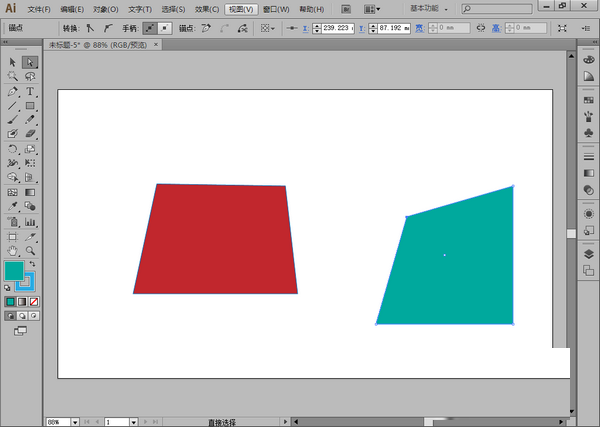
Task: Click the X coordinate input field
Action: coord(339,28)
